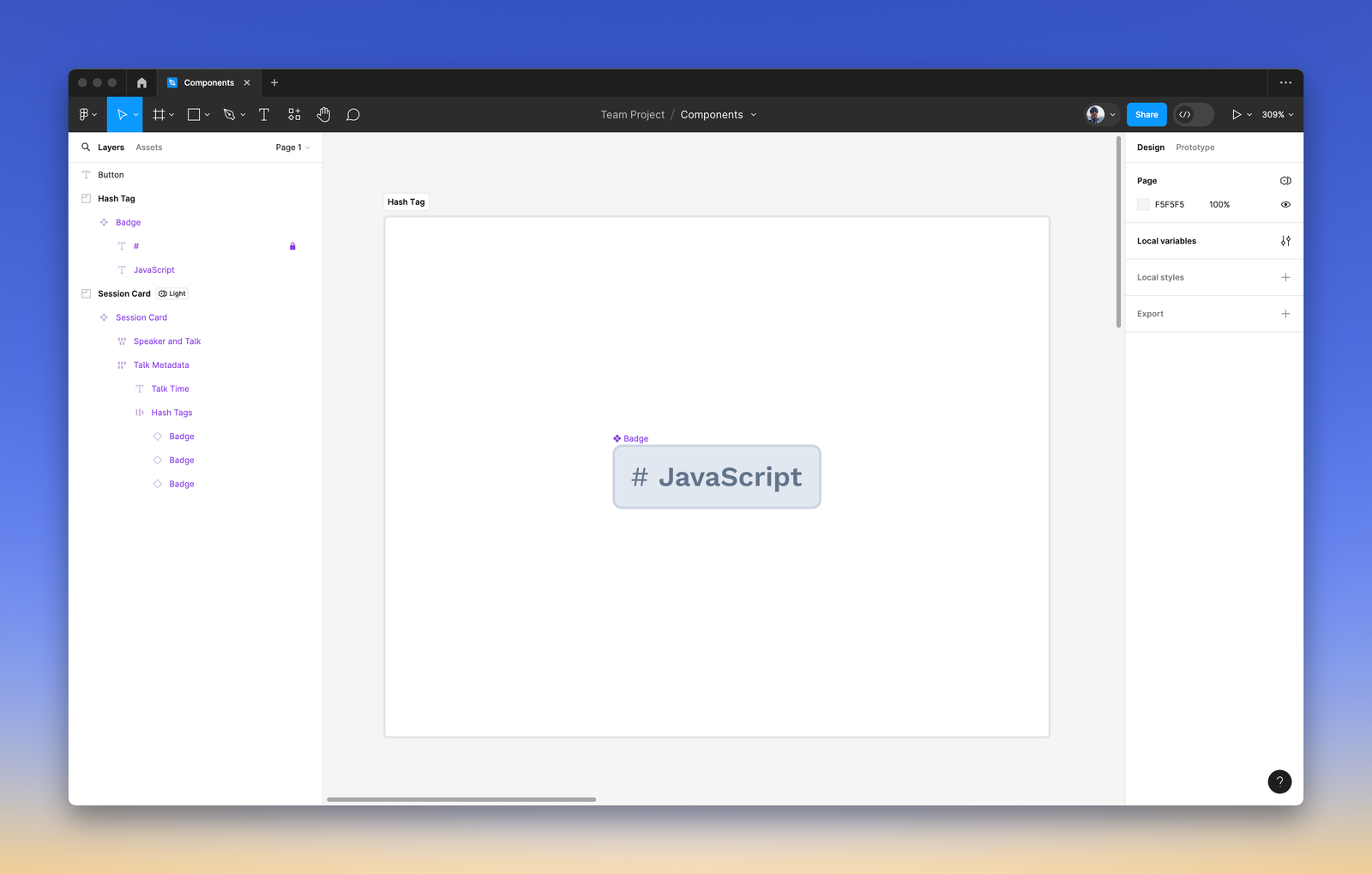Click the blue Share button
The height and width of the screenshot is (874, 1372).
[x=1146, y=114]
